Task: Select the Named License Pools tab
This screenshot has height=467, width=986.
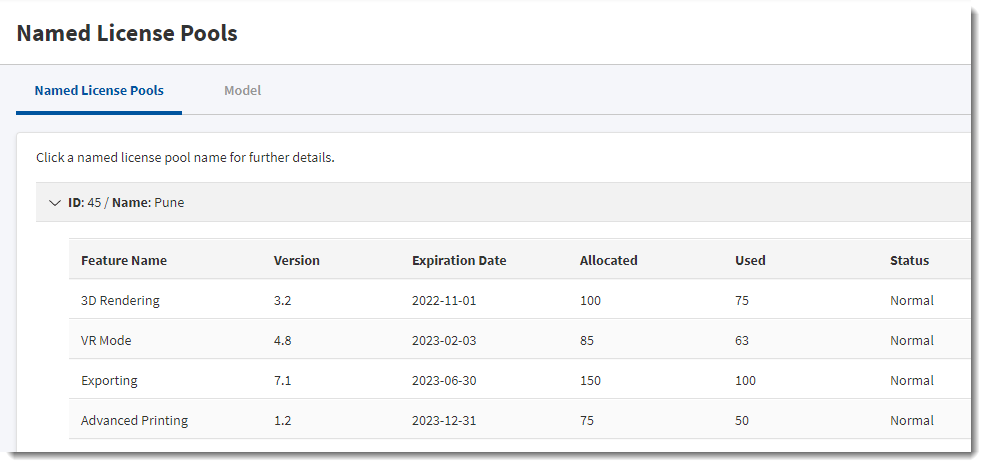Action: pyautogui.click(x=99, y=90)
